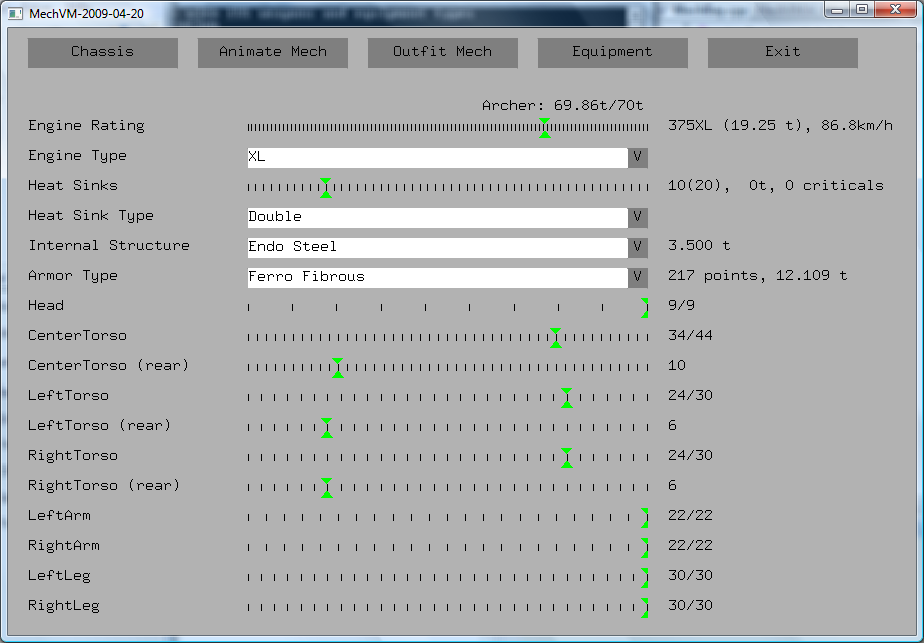The image size is (924, 643).
Task: Click the Heat Sinks slider handle
Action: pos(326,187)
